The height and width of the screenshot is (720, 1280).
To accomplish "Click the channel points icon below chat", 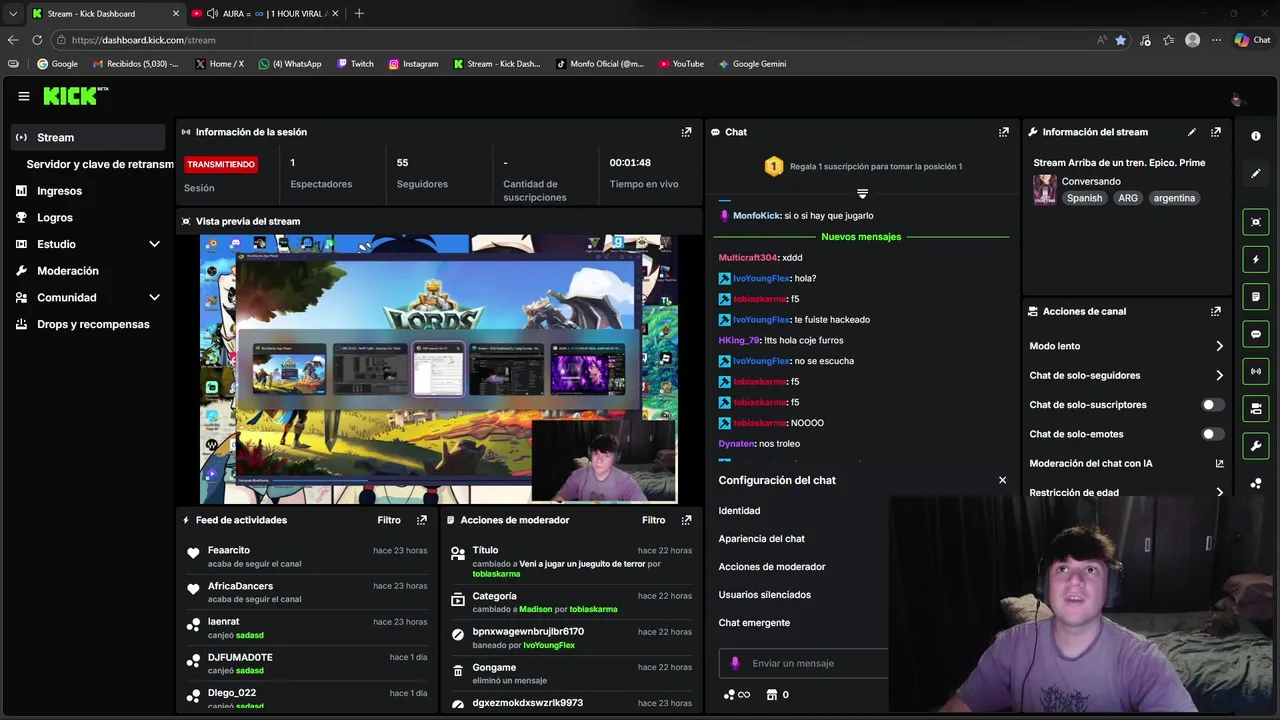I will pyautogui.click(x=736, y=695).
